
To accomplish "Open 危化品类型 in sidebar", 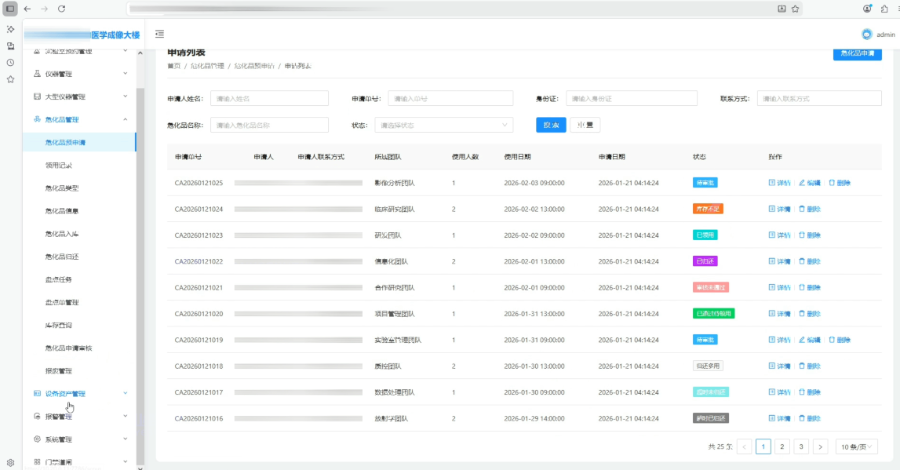I will [62, 188].
